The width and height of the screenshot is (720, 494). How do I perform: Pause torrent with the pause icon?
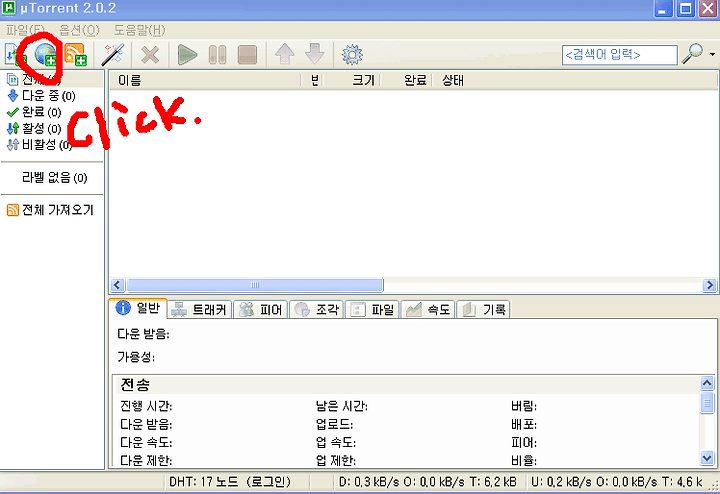point(217,55)
